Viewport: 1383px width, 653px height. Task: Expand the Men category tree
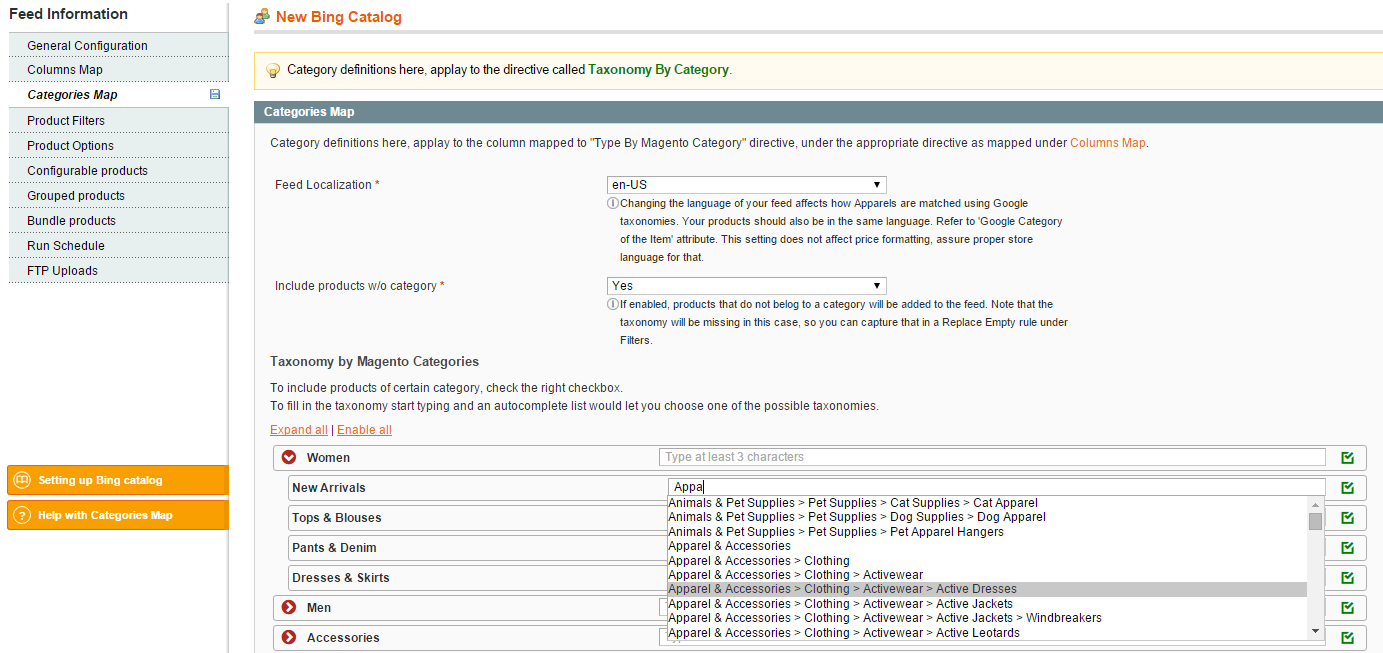(x=289, y=607)
